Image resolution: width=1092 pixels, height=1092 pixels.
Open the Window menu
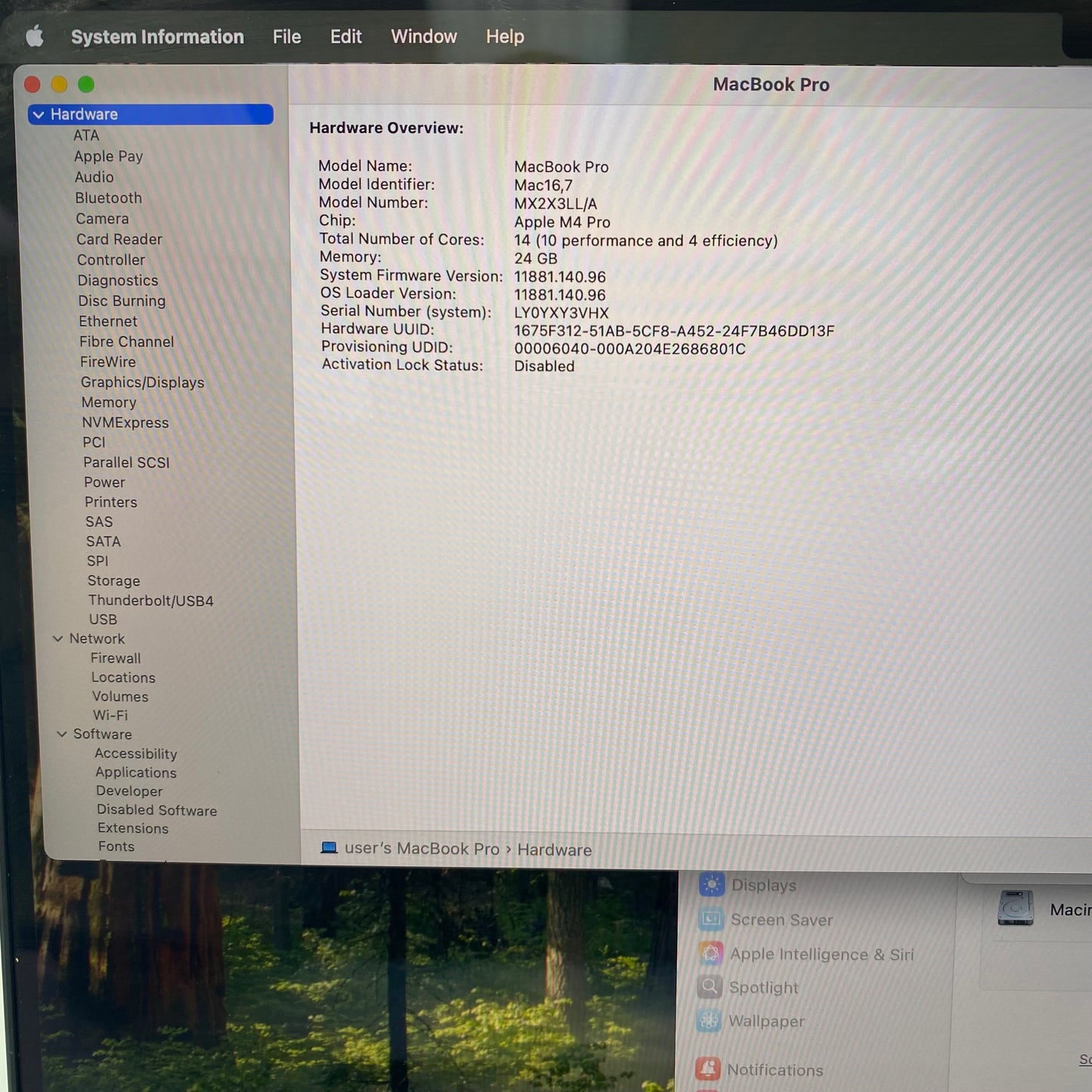[x=424, y=36]
